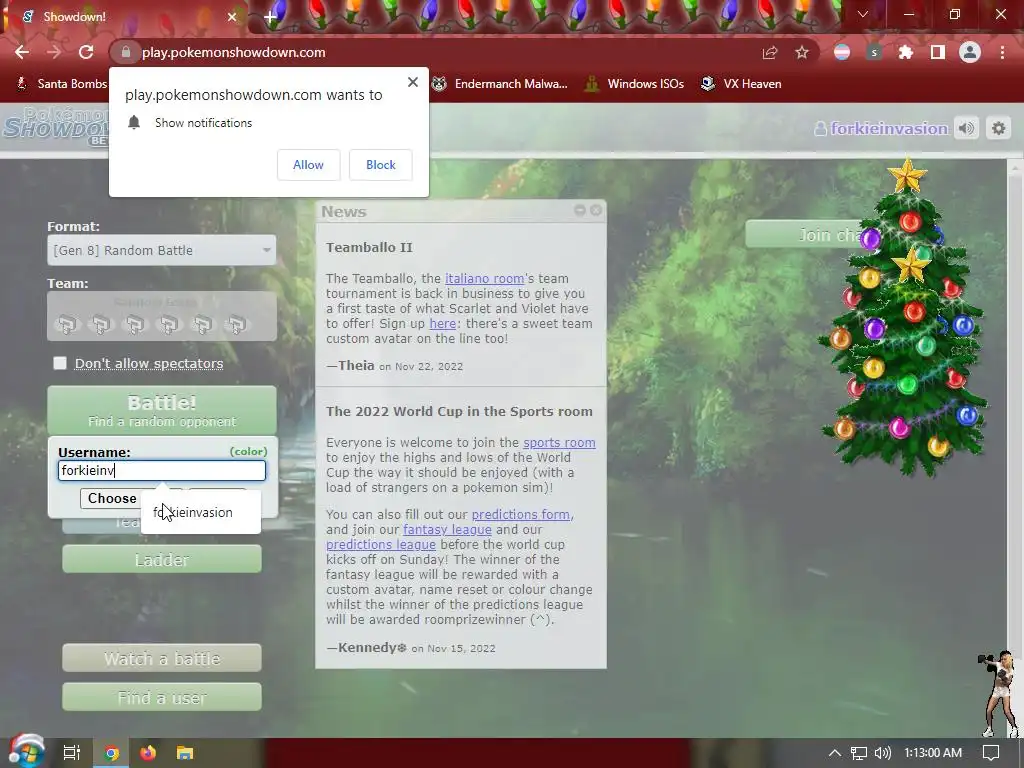
Task: Open the browser side panel icon
Action: (938, 52)
